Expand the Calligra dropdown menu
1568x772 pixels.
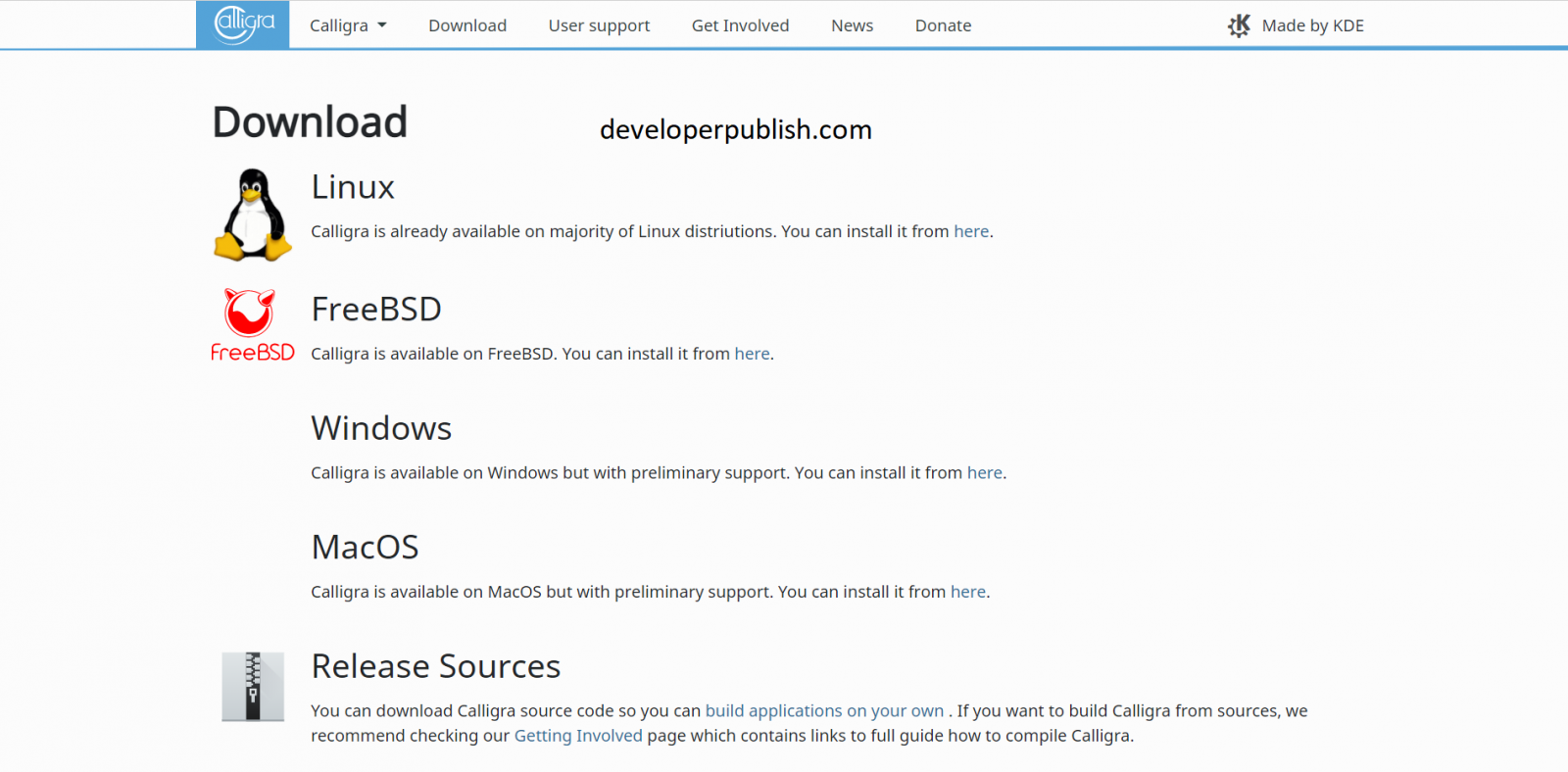348,25
